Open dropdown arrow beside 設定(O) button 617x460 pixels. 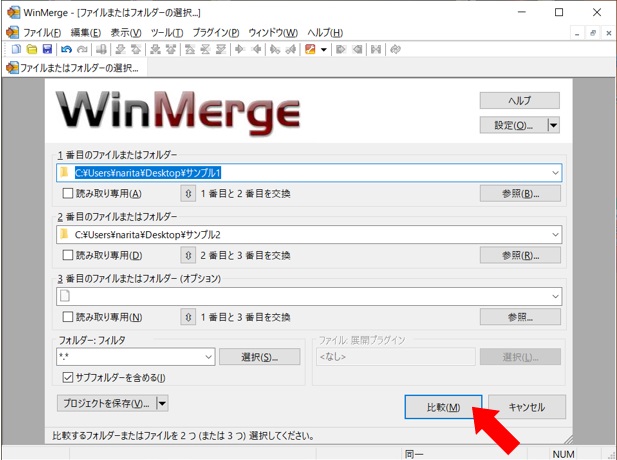[x=554, y=126]
